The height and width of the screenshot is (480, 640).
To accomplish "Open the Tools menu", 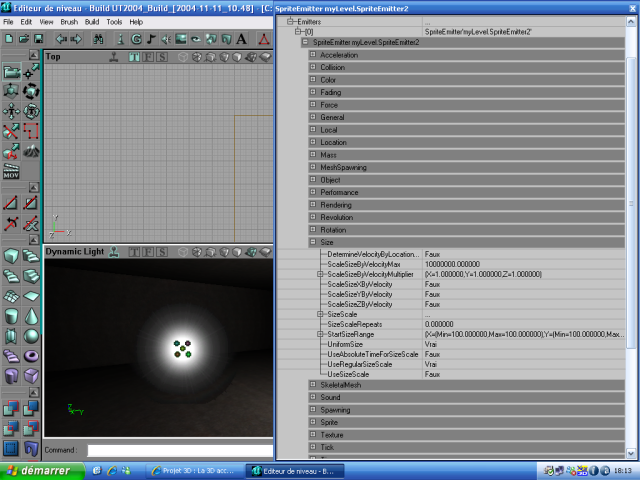I will click(x=115, y=21).
